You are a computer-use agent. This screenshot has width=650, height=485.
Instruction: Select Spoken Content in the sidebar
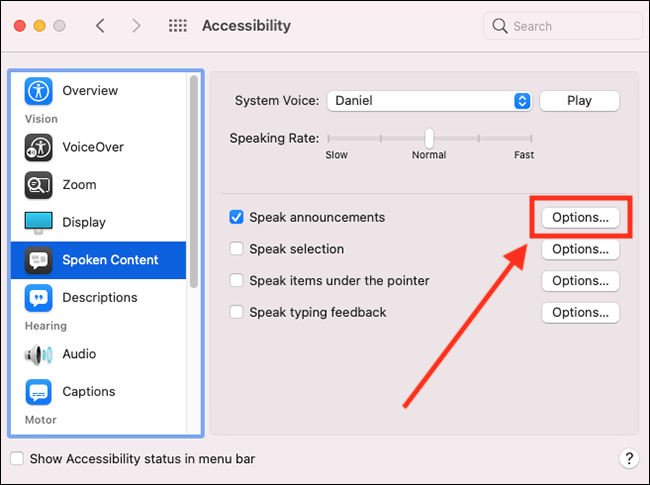tap(99, 260)
